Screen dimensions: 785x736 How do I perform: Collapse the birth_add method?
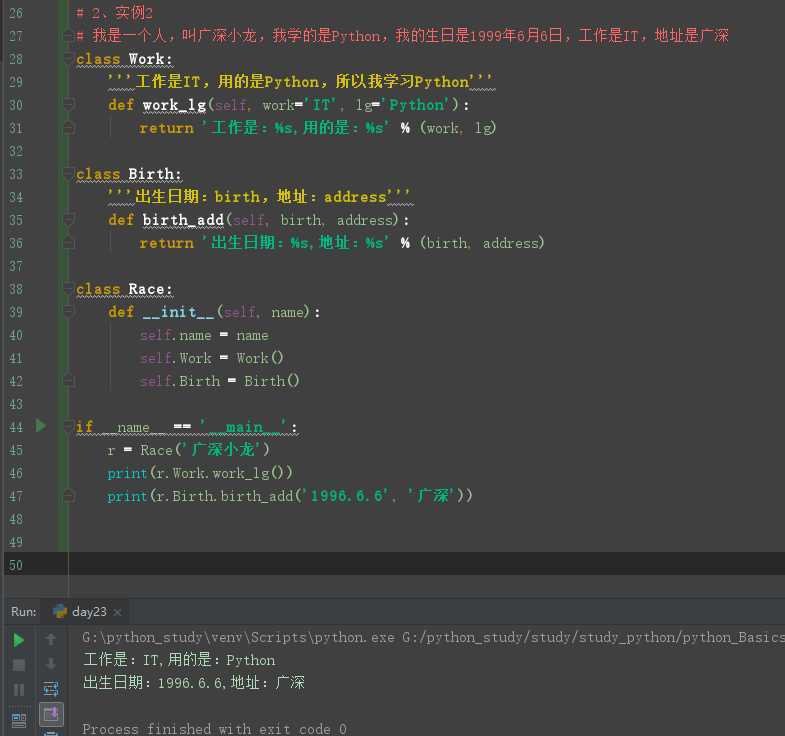click(x=69, y=220)
